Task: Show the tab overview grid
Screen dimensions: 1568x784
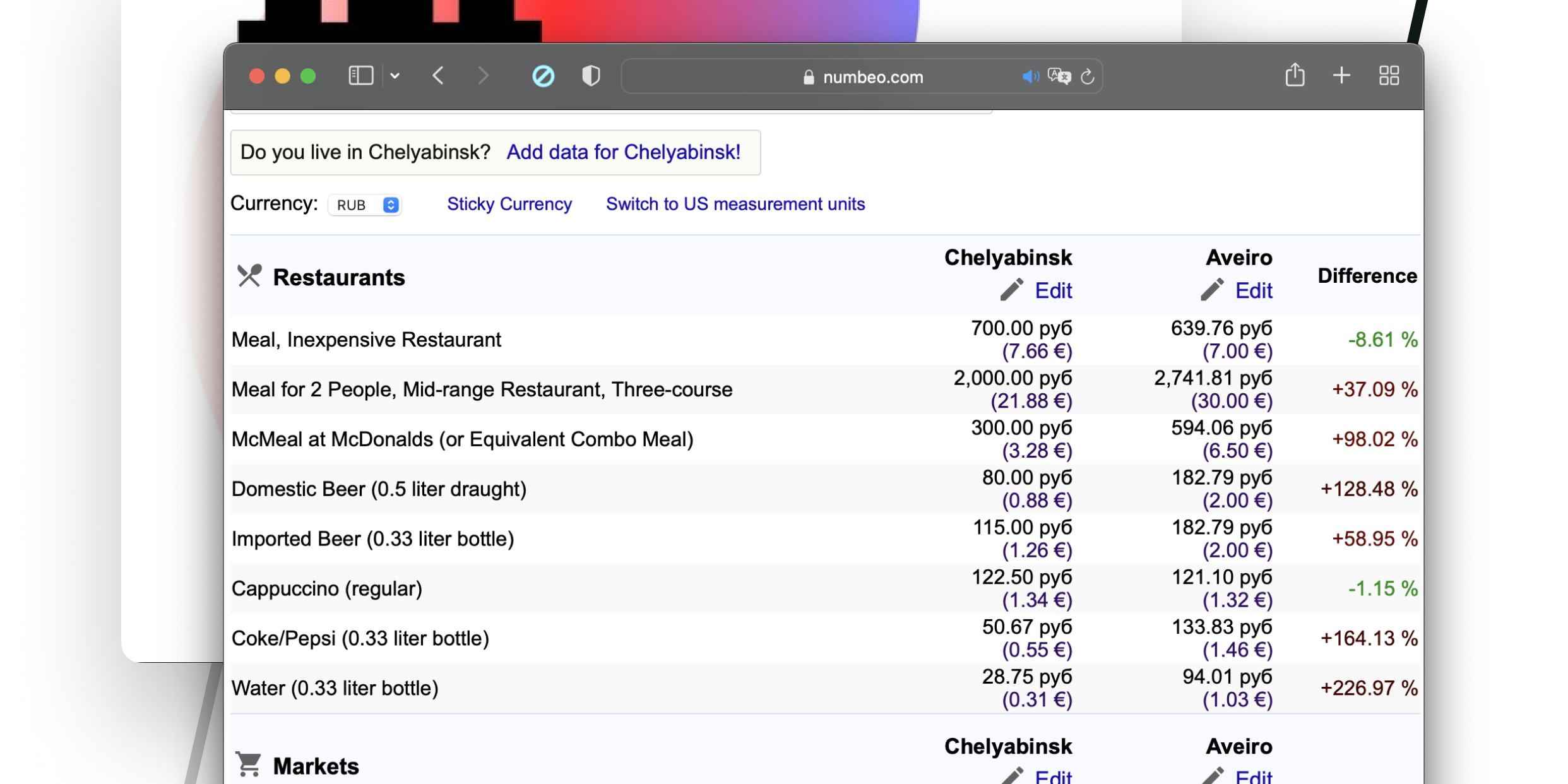Action: (x=1389, y=76)
